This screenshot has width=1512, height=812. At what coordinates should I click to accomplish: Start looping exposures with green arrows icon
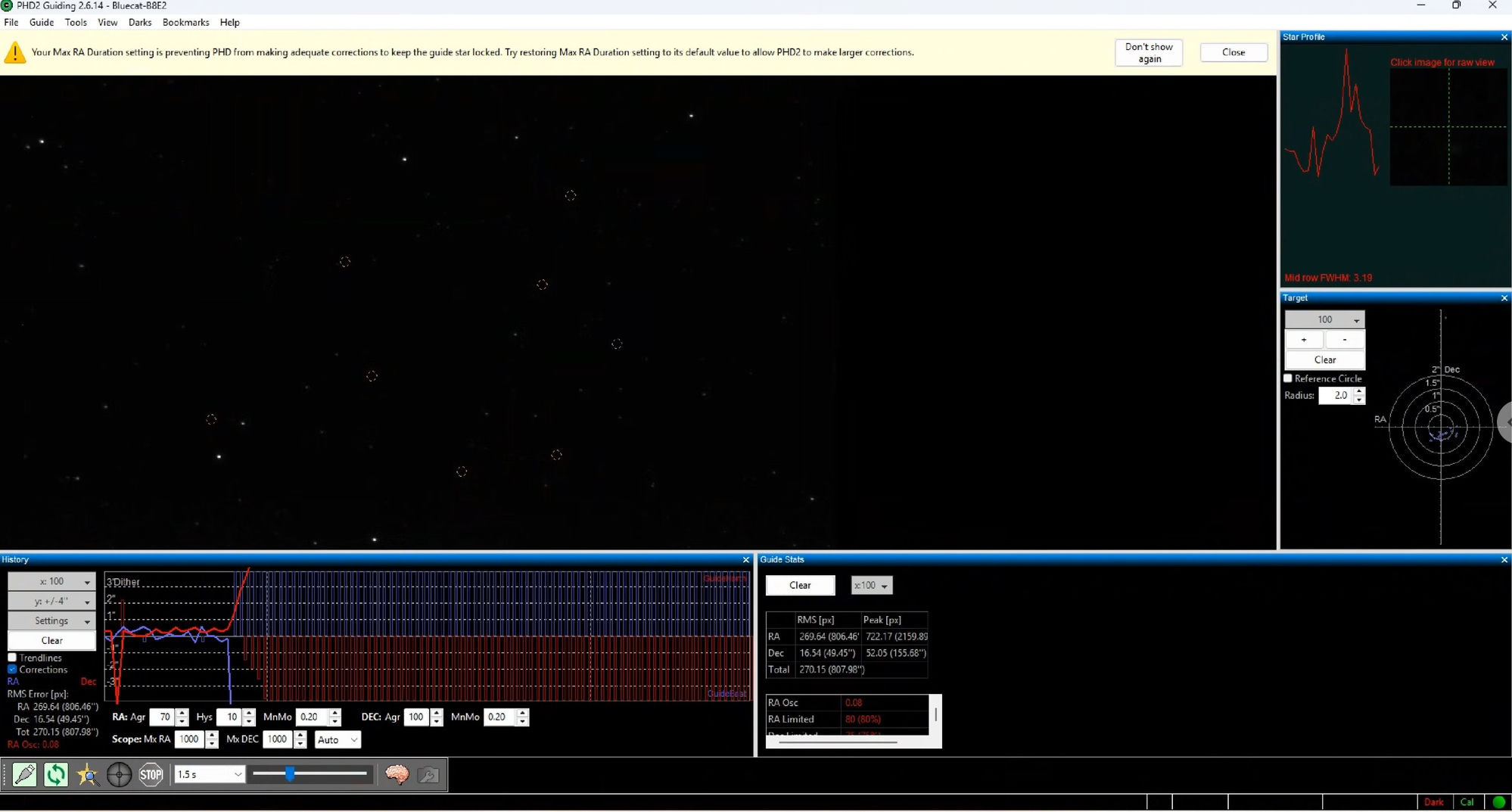56,774
